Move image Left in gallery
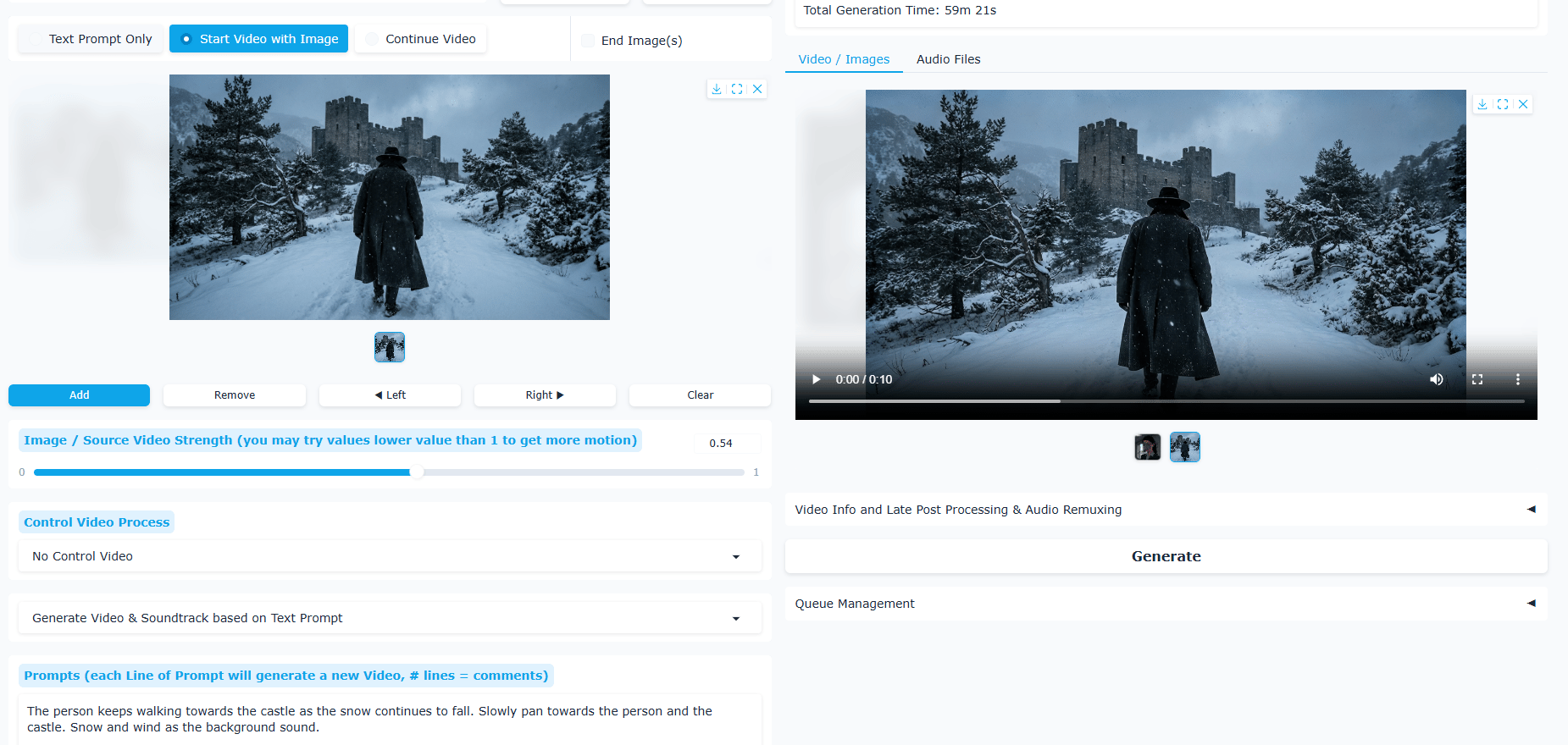The width and height of the screenshot is (1568, 745). coord(390,395)
